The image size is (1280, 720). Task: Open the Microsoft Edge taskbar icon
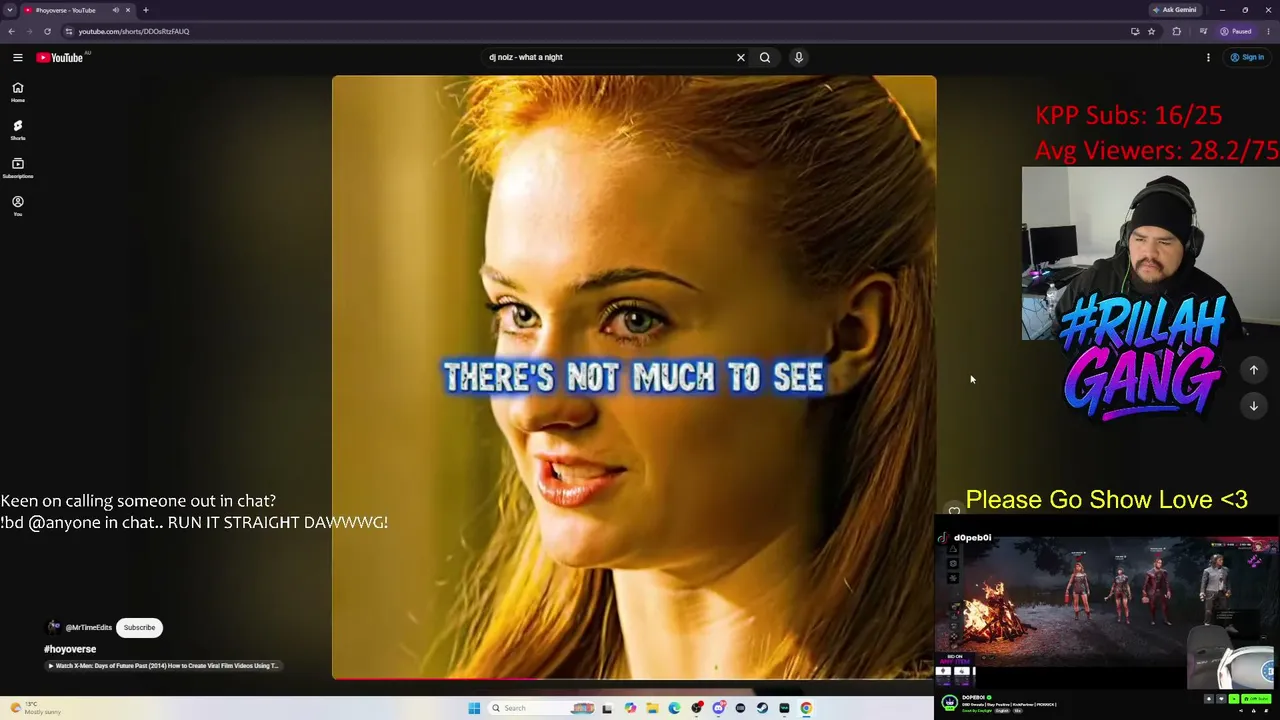click(x=674, y=708)
